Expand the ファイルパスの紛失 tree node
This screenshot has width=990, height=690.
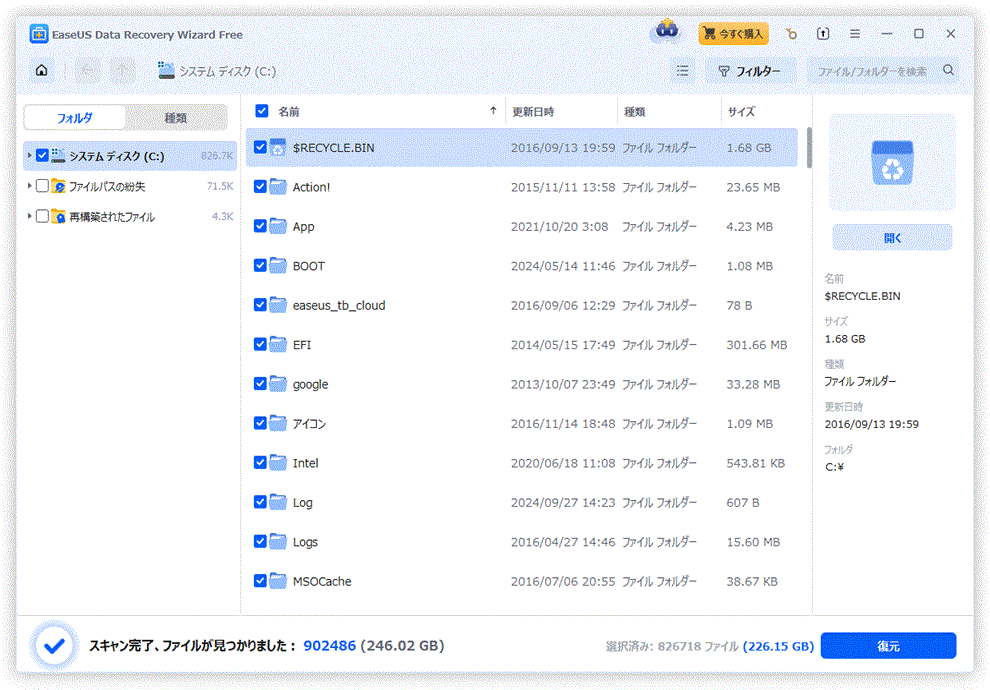pyautogui.click(x=29, y=186)
